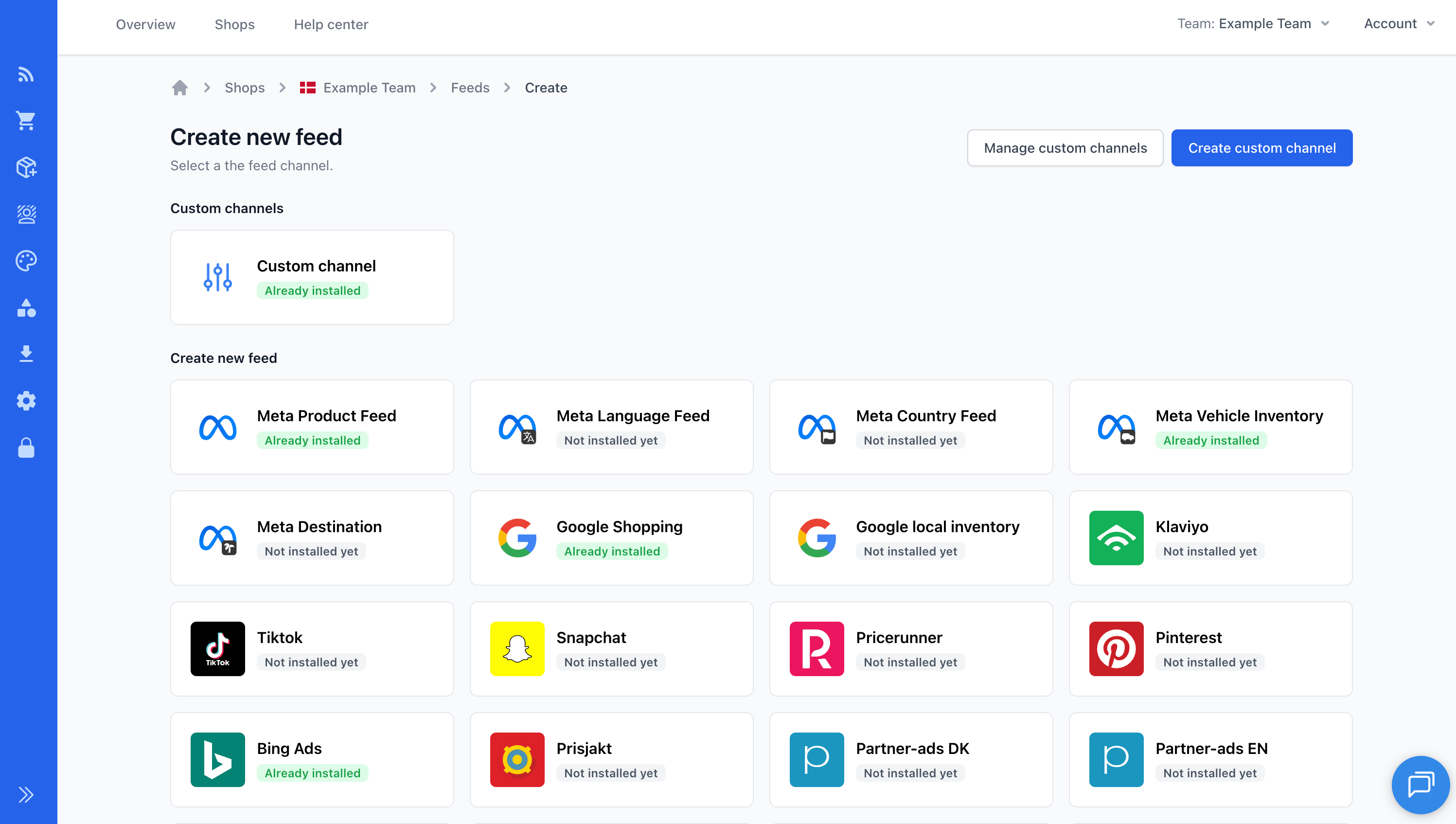
Task: Collapse the sidebar with the bottom chevron
Action: (x=26, y=795)
